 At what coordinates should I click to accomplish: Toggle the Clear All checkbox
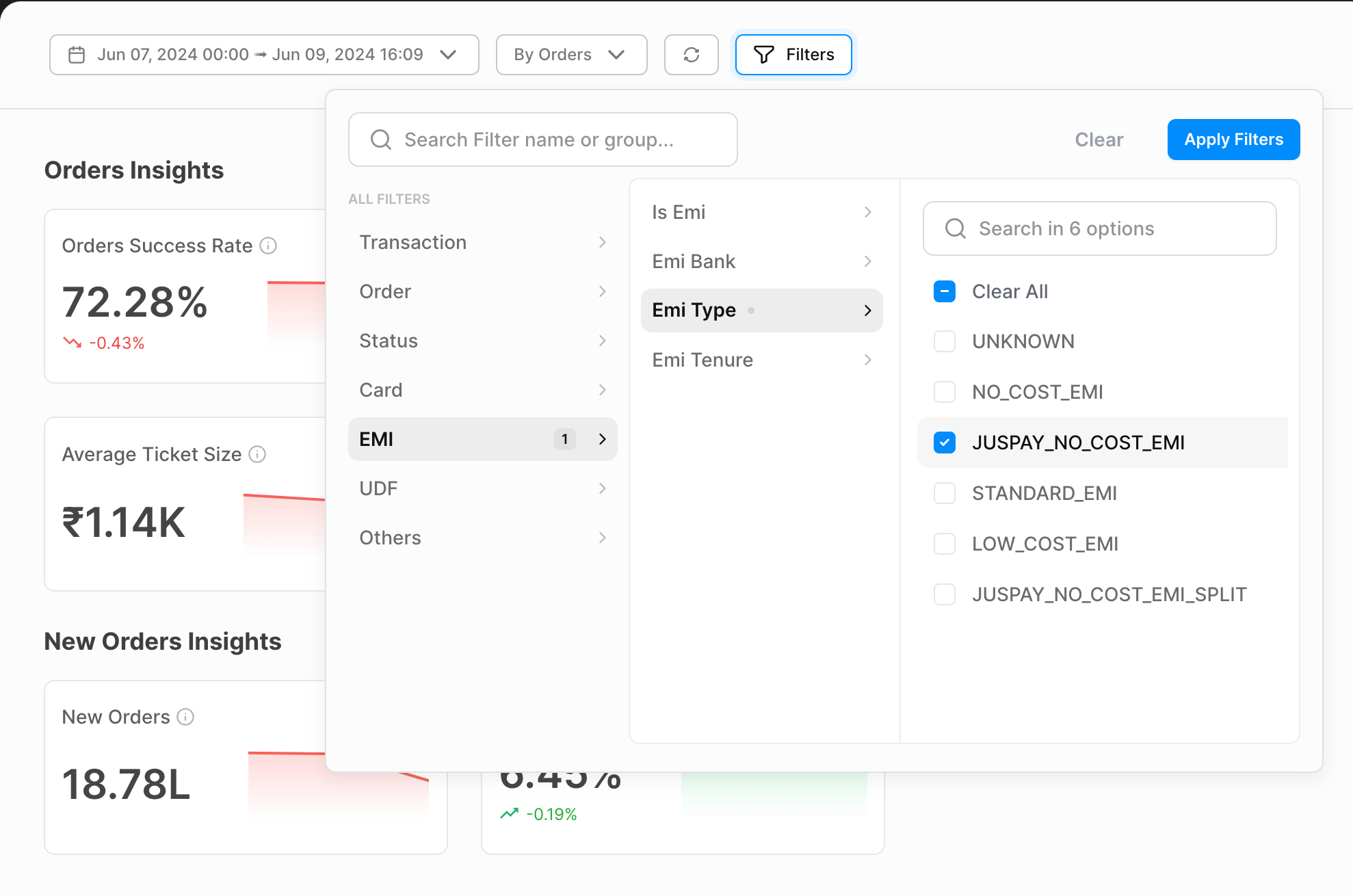(x=945, y=291)
